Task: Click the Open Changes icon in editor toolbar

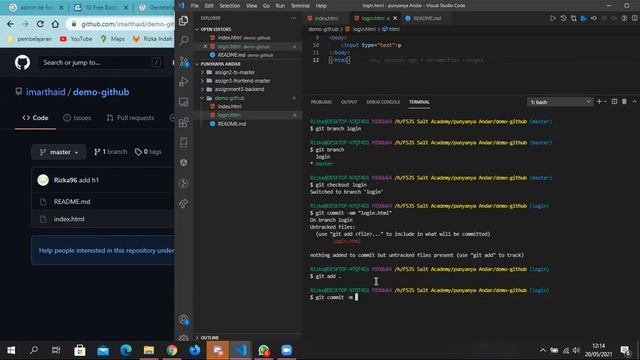Action: click(x=573, y=18)
